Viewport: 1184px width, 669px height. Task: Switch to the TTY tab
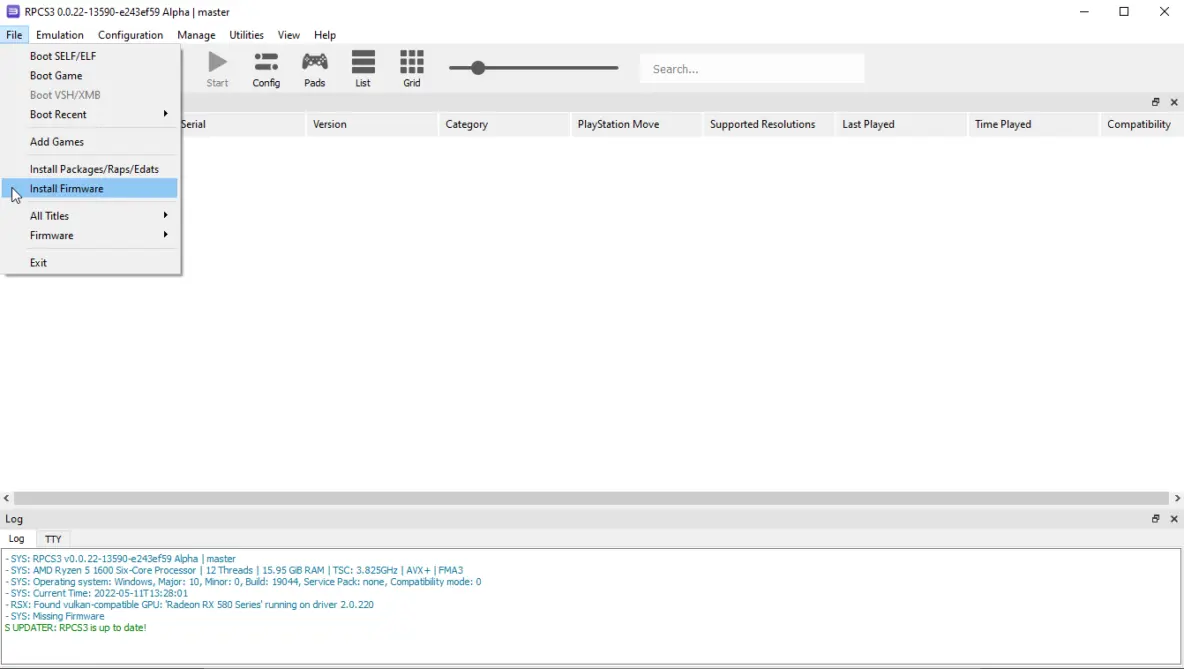click(53, 539)
